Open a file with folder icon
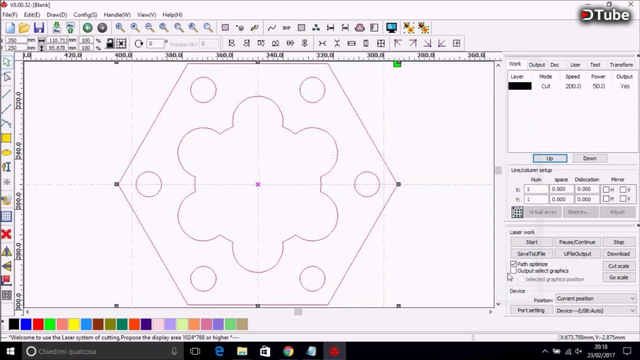Image resolution: width=640 pixels, height=360 pixels. 24,28
